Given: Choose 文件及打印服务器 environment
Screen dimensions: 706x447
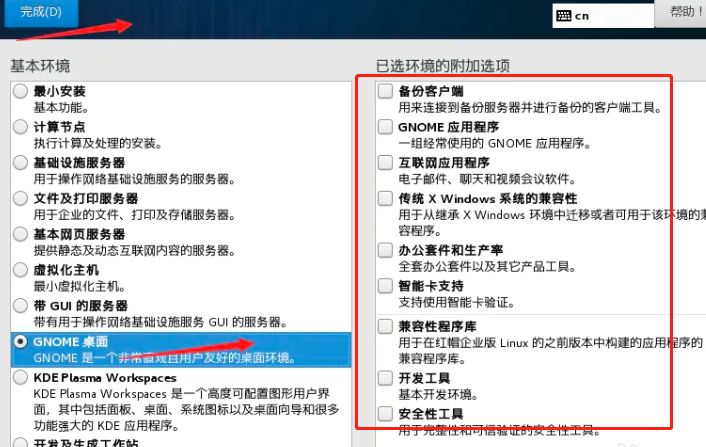Looking at the screenshot, I should pos(20,199).
